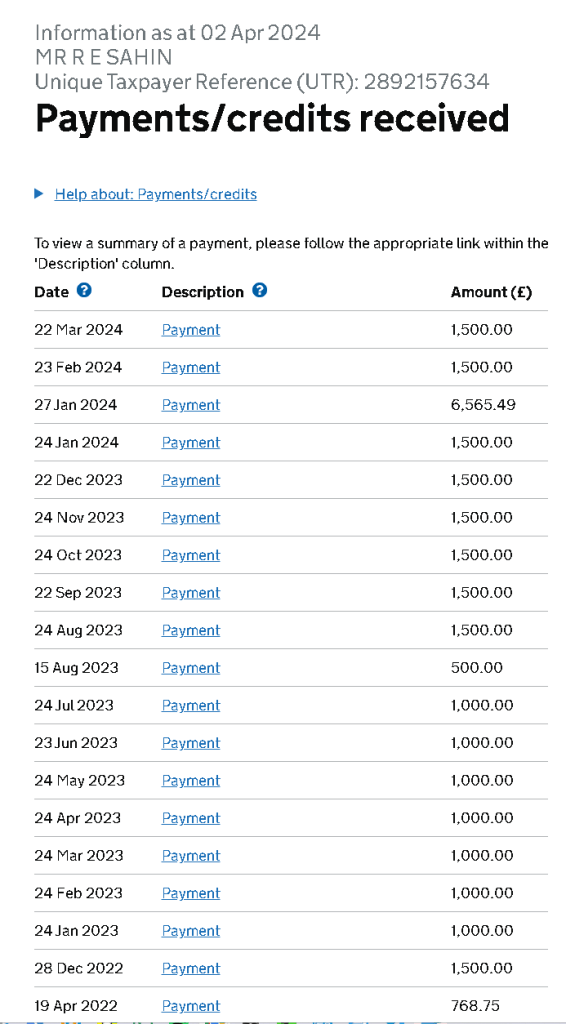
Task: Open the Payment link for 24 Nov 2023
Action: (x=191, y=518)
